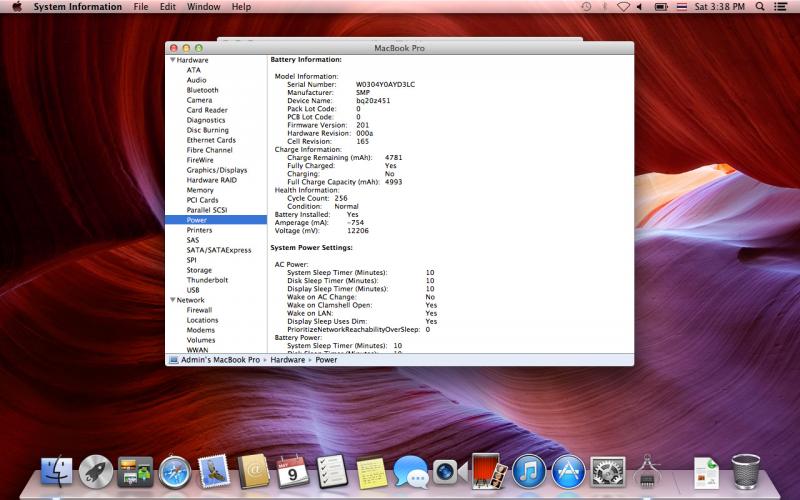This screenshot has width=800, height=500.
Task: Select Camera in the sidebar
Action: pos(199,100)
